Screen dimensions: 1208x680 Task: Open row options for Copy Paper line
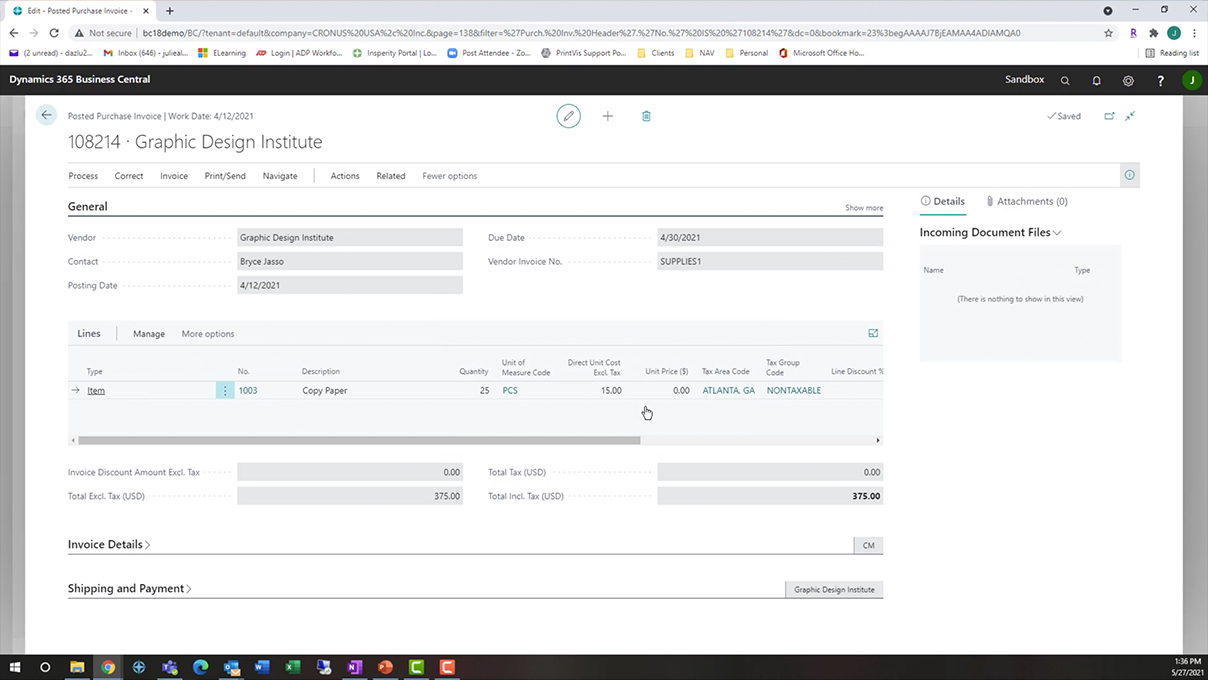[225, 390]
